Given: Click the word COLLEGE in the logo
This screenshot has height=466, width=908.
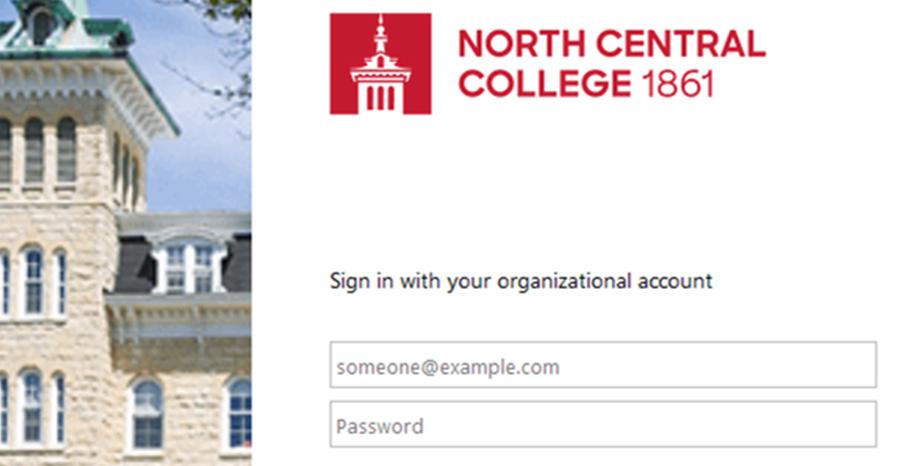Looking at the screenshot, I should [545, 84].
